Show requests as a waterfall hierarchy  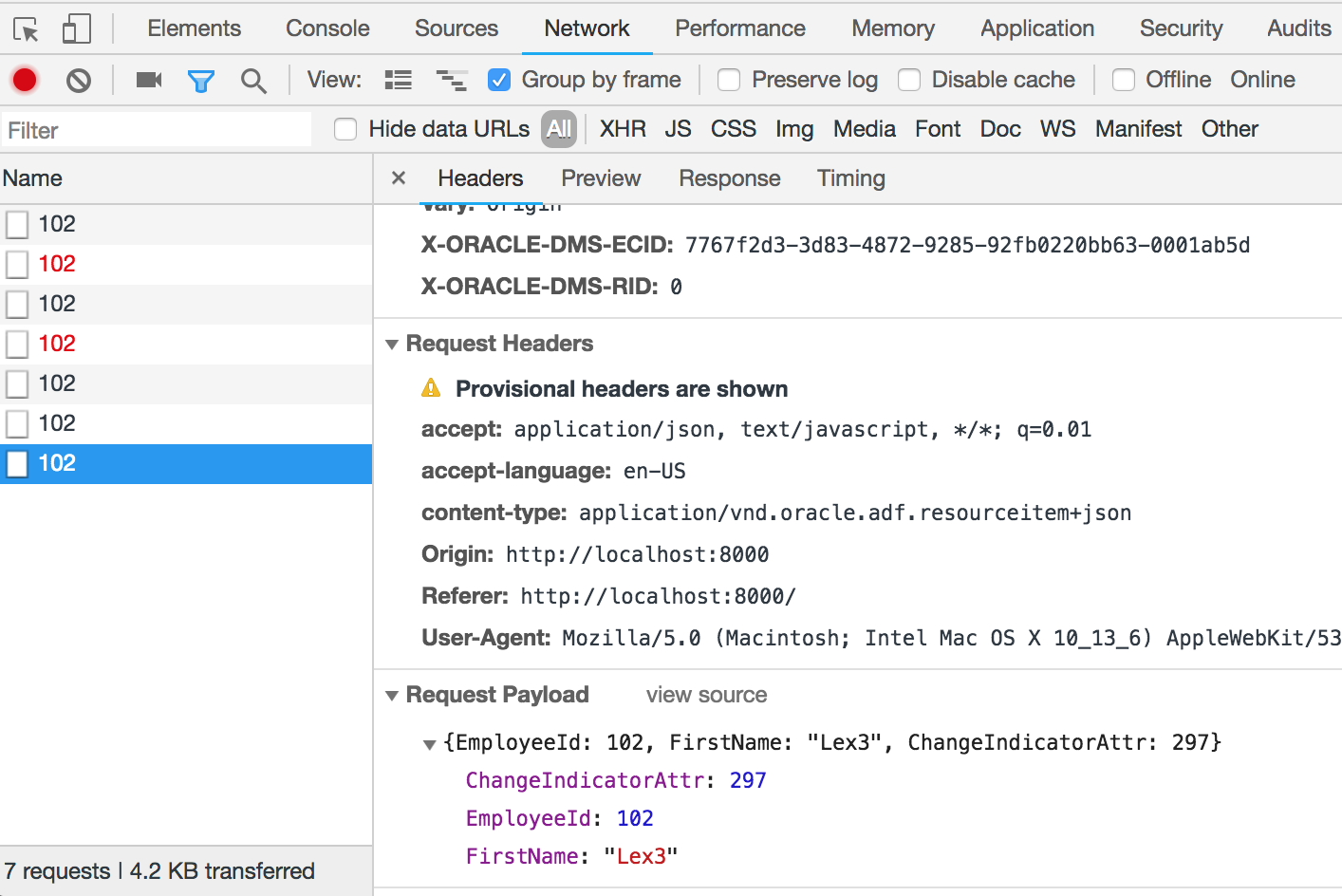(x=452, y=80)
